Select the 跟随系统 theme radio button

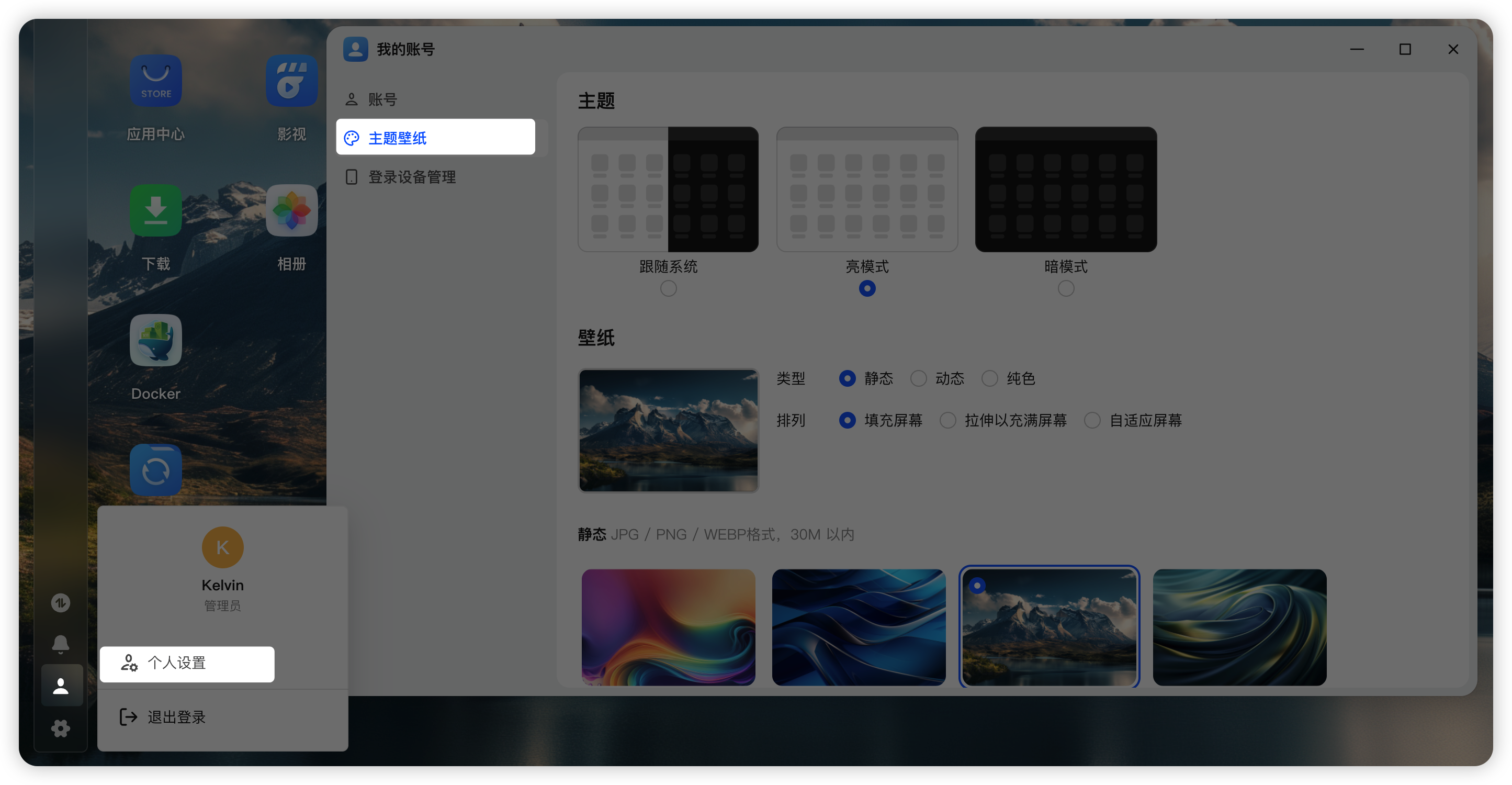click(668, 288)
